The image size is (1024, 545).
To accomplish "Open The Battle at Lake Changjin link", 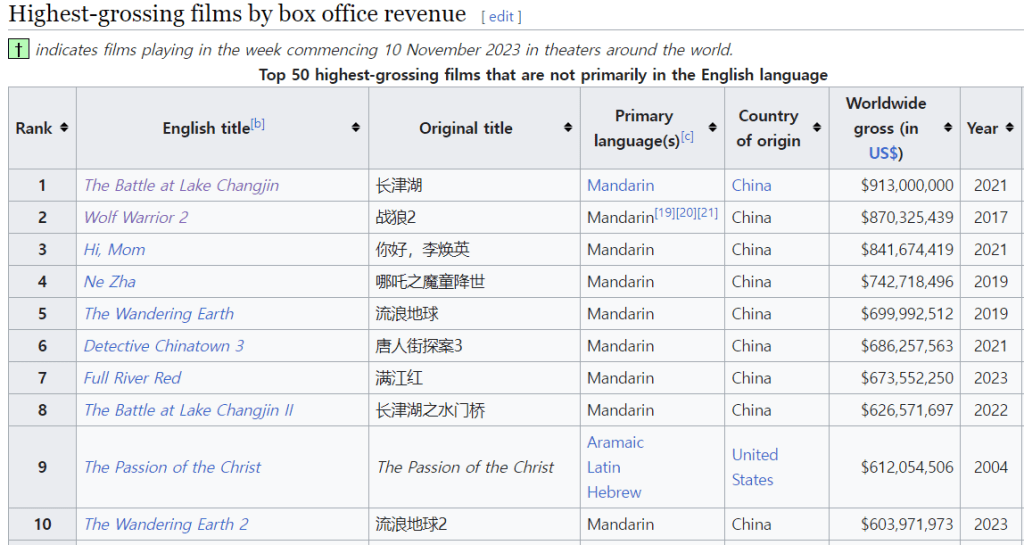I will [181, 185].
